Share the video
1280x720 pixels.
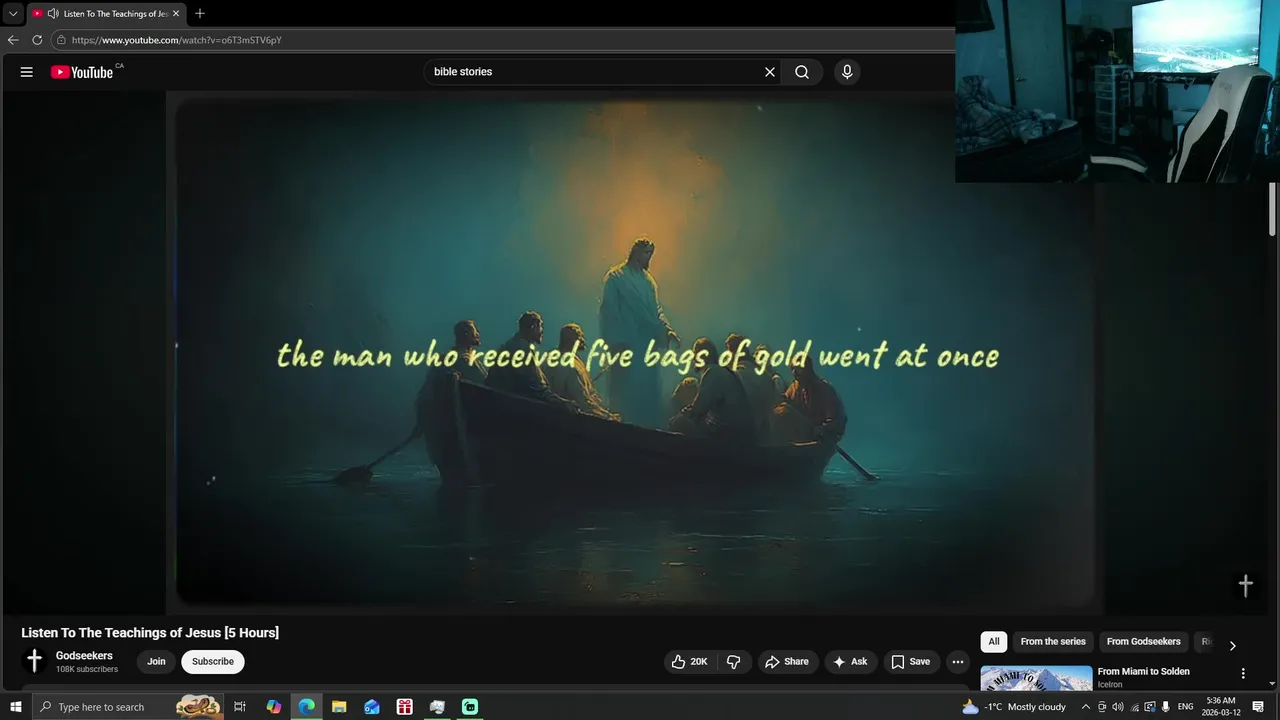click(787, 662)
